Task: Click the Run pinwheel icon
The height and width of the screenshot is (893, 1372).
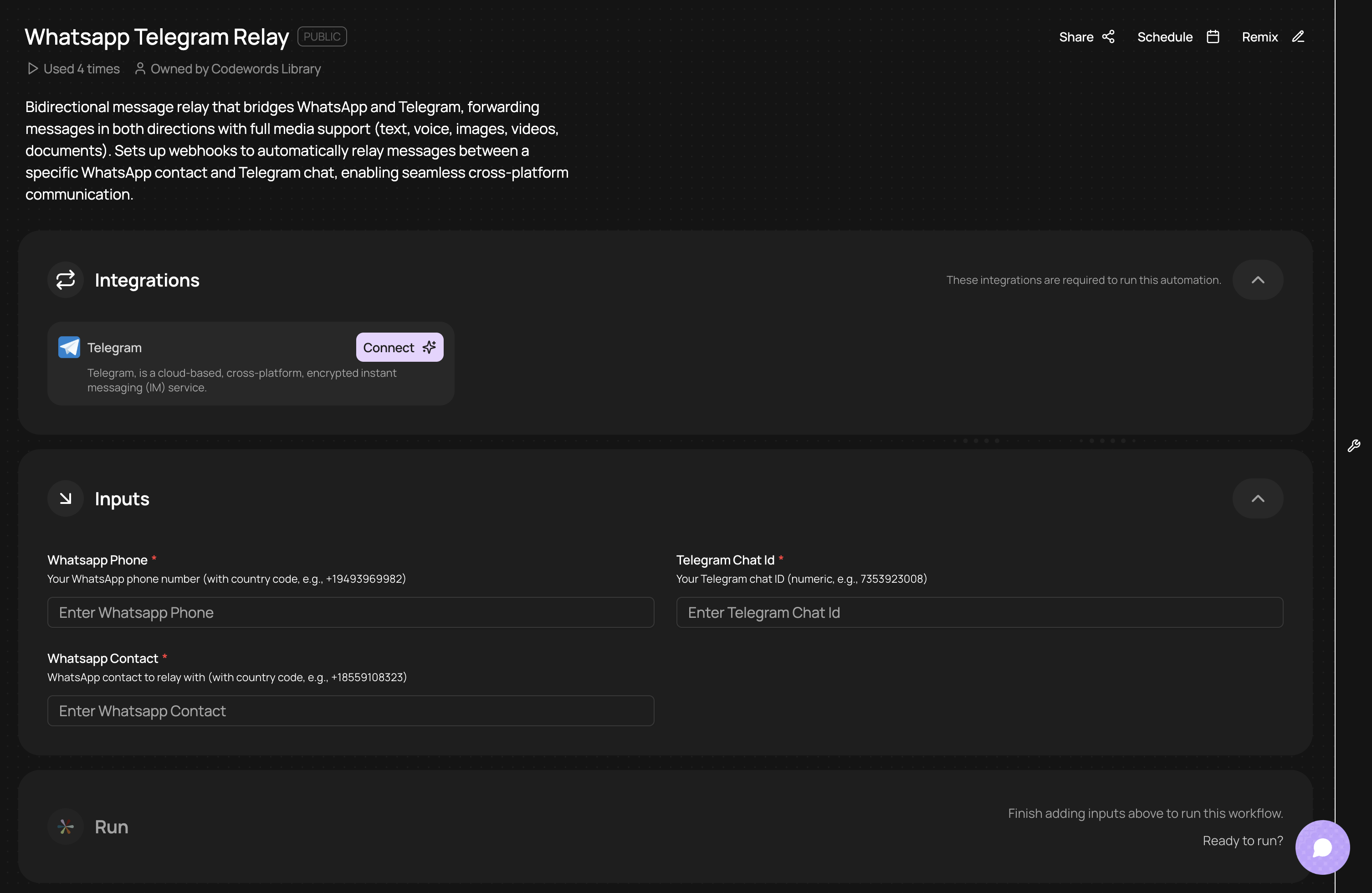Action: (66, 826)
